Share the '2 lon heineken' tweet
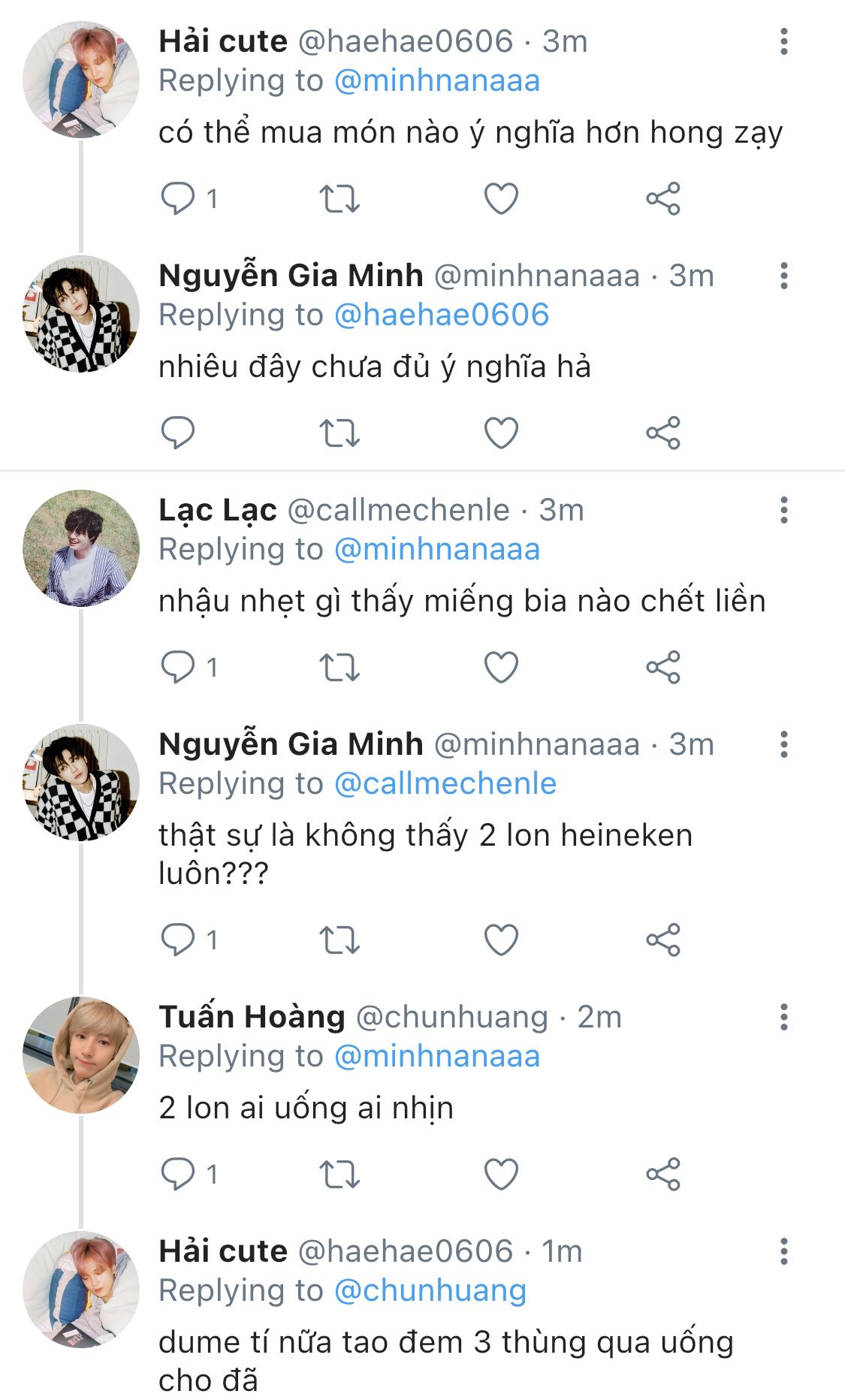The width and height of the screenshot is (845, 1400). click(x=662, y=940)
